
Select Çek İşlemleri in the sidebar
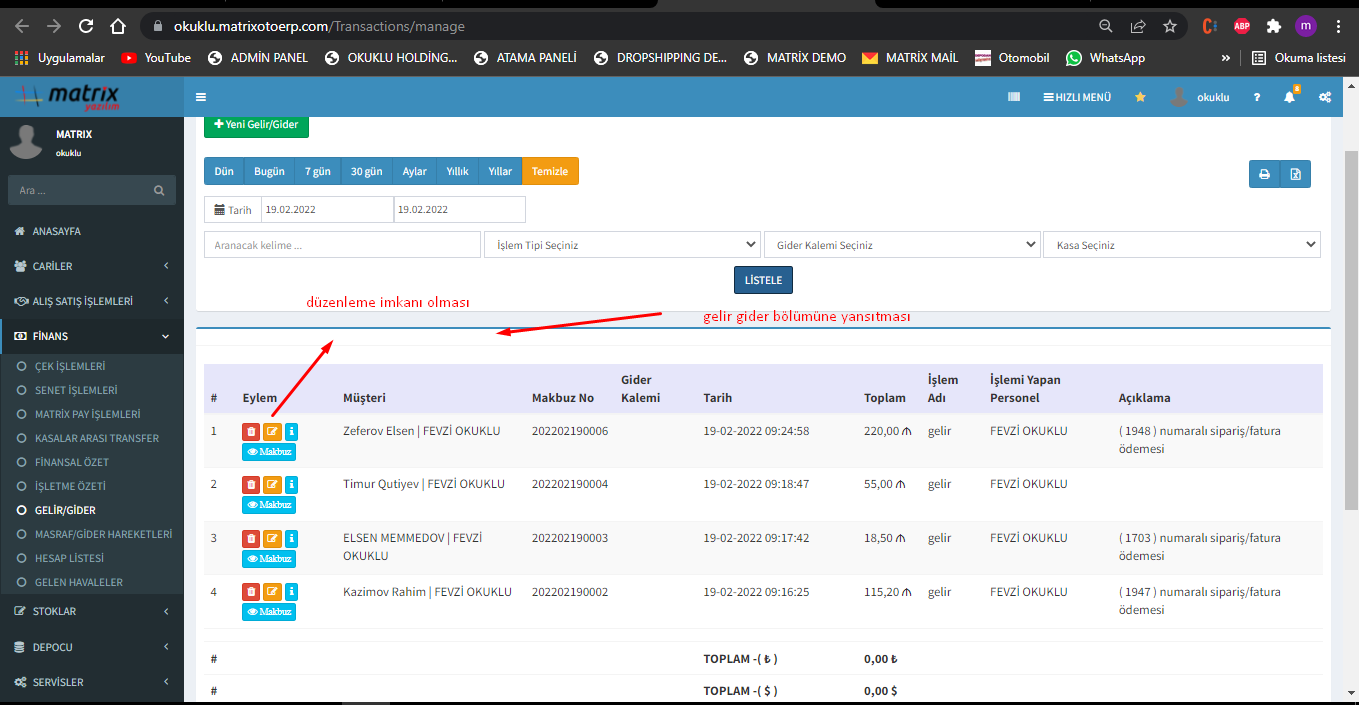(x=69, y=366)
